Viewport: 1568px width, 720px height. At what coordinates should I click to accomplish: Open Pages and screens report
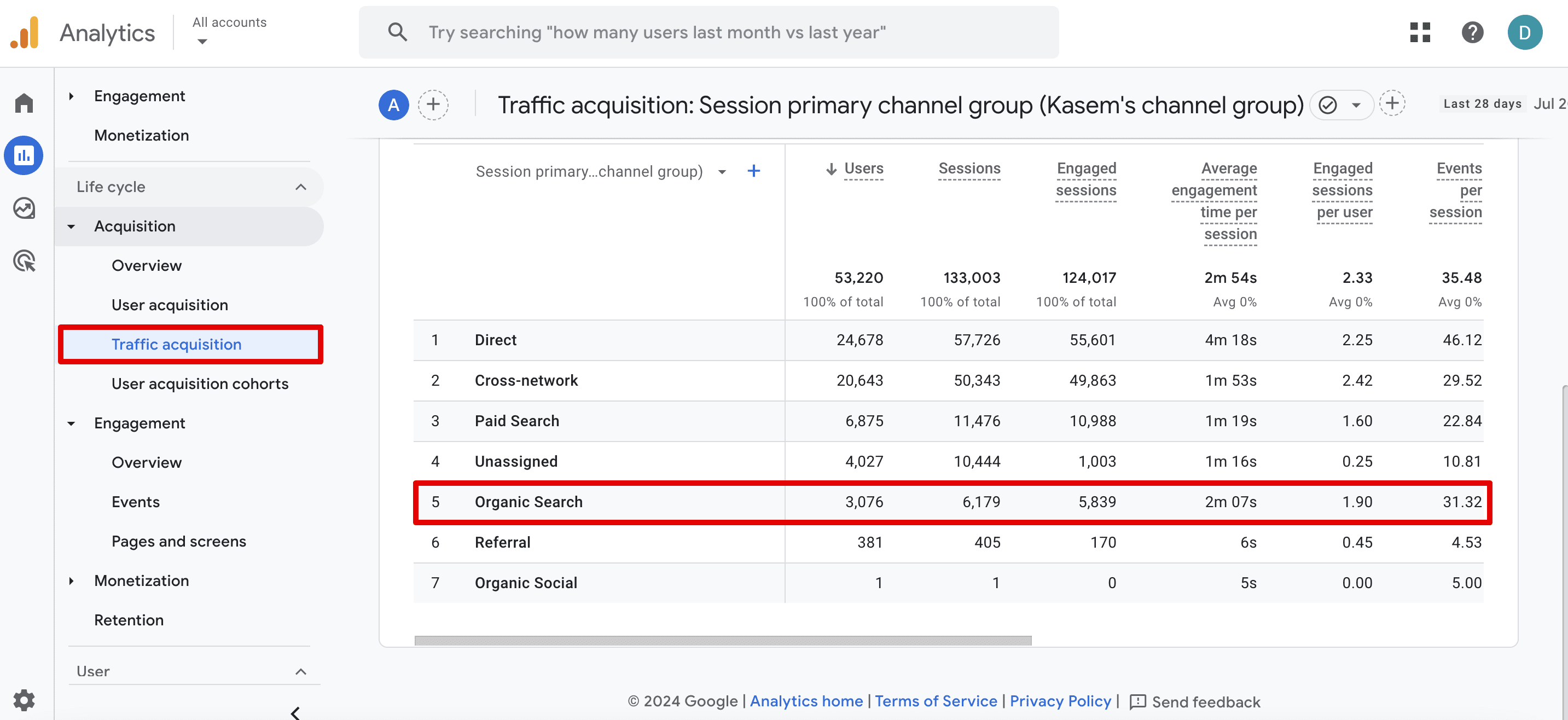178,541
